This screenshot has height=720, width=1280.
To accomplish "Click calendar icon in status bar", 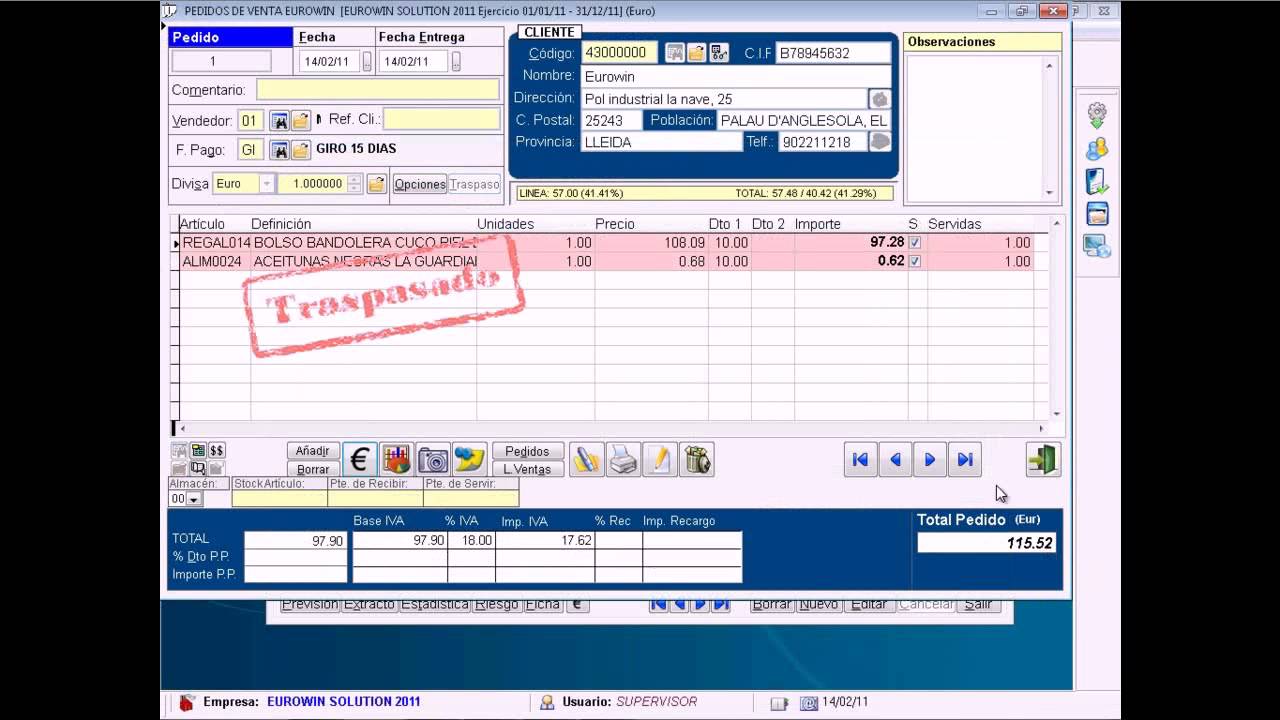I will [x=809, y=703].
